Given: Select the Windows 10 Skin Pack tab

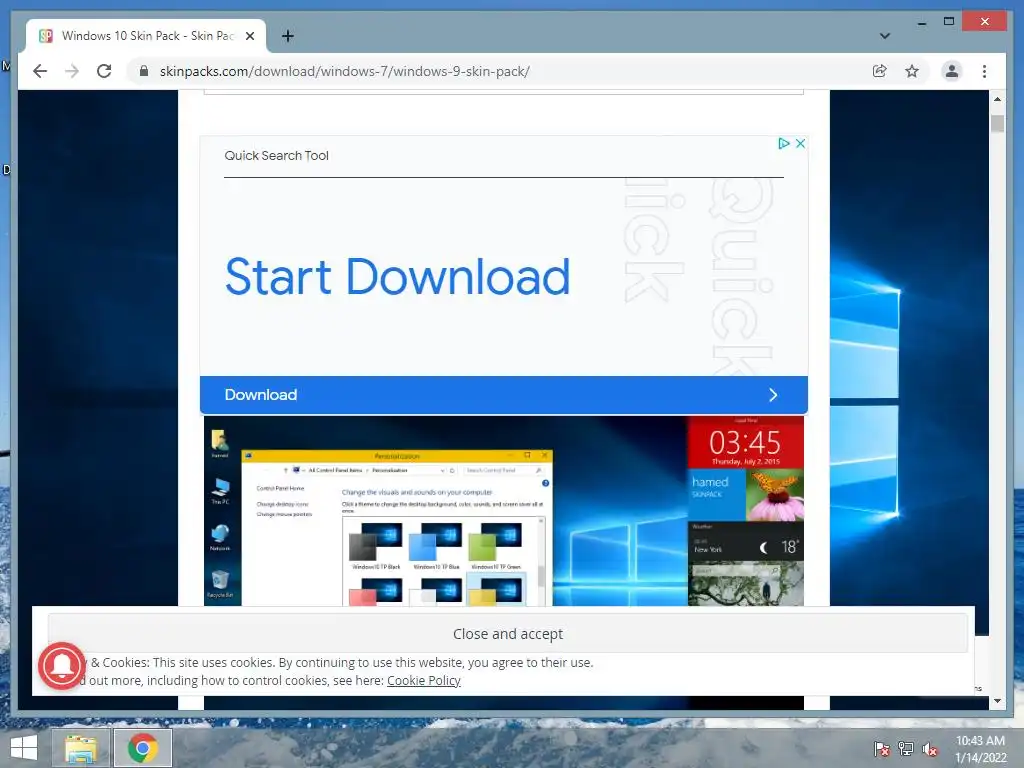Looking at the screenshot, I should [146, 36].
